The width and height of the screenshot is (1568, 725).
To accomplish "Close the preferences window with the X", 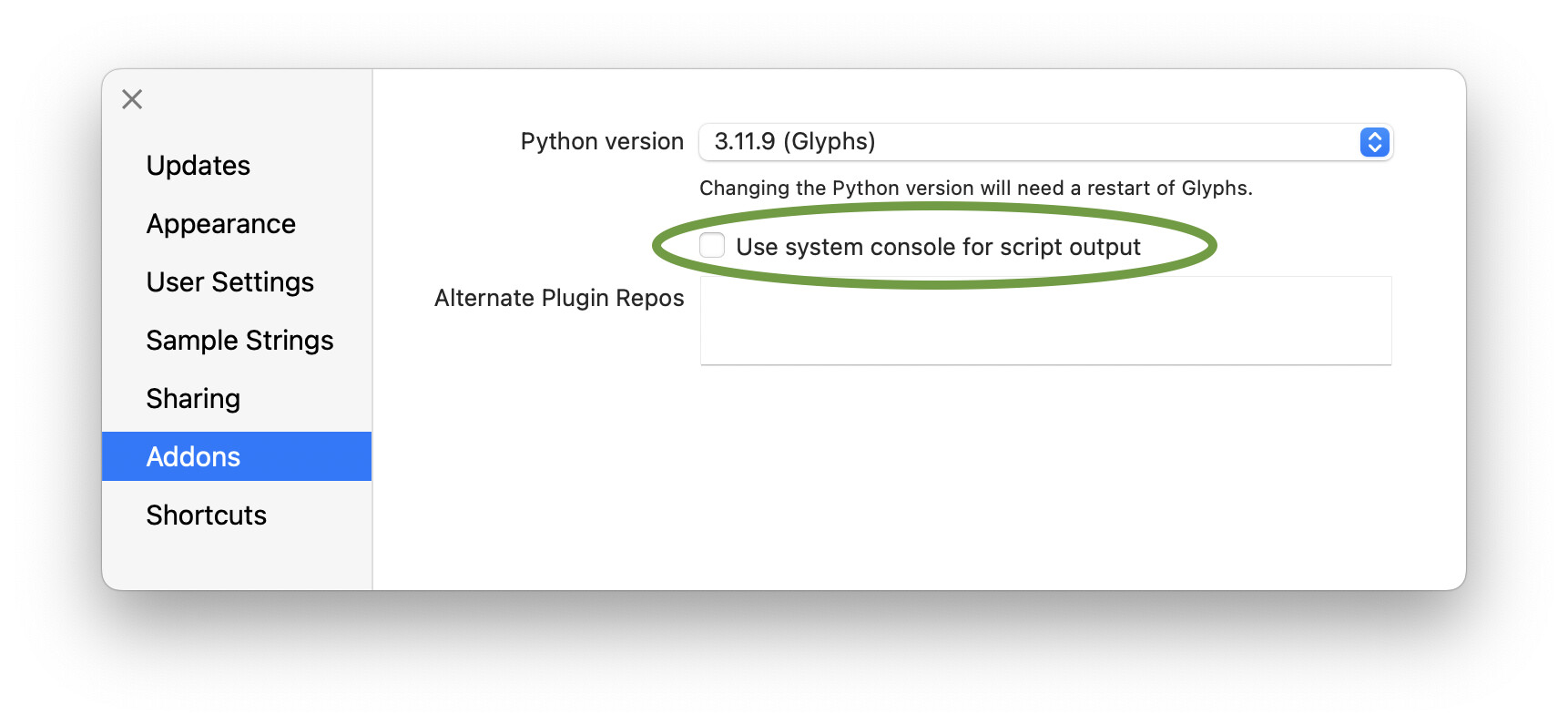I will click(x=132, y=99).
